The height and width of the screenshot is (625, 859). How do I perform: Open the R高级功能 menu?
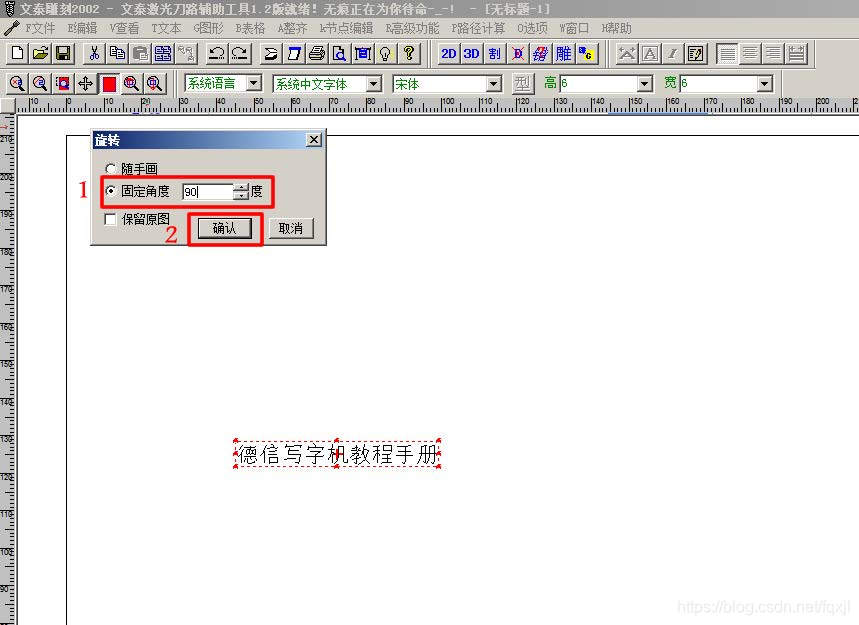(413, 28)
